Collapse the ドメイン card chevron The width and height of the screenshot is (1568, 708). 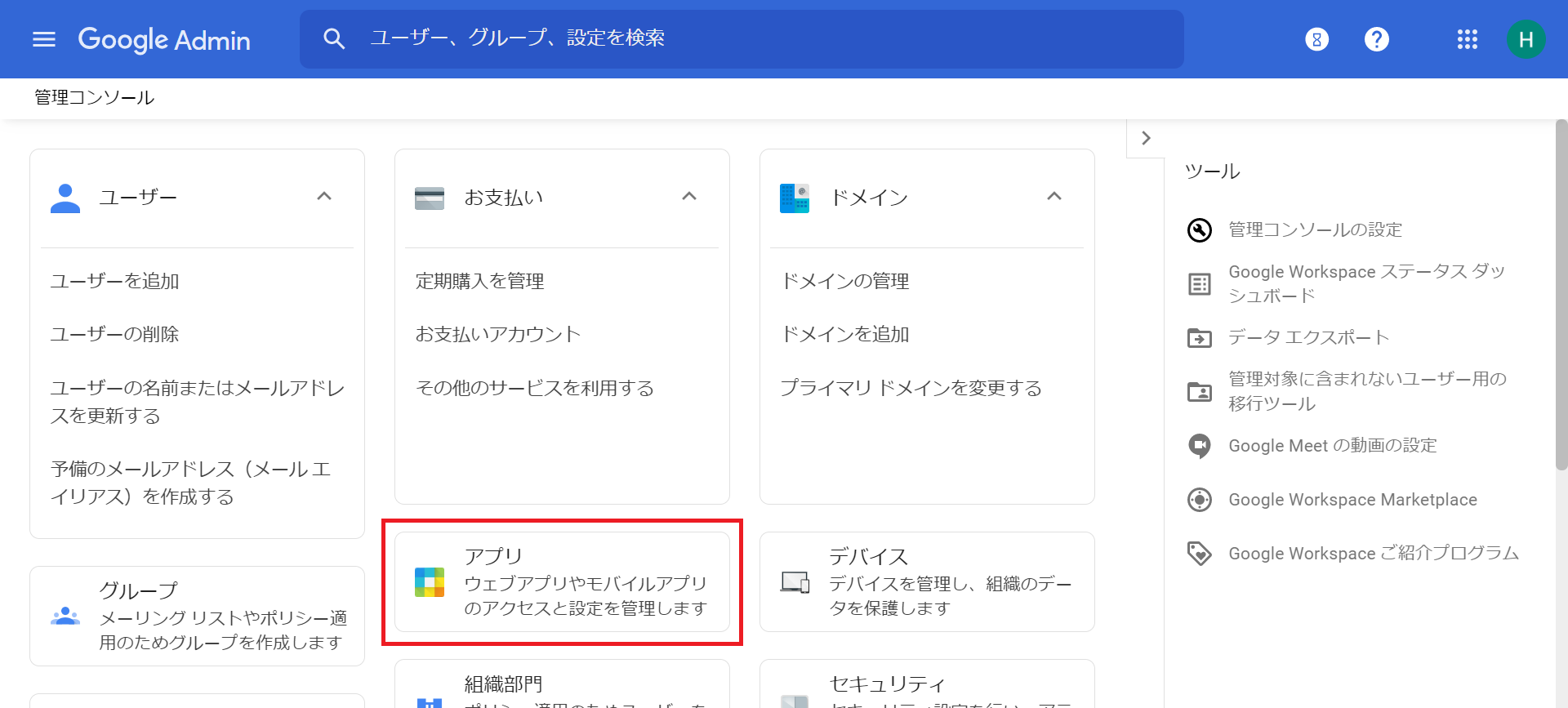(1054, 196)
